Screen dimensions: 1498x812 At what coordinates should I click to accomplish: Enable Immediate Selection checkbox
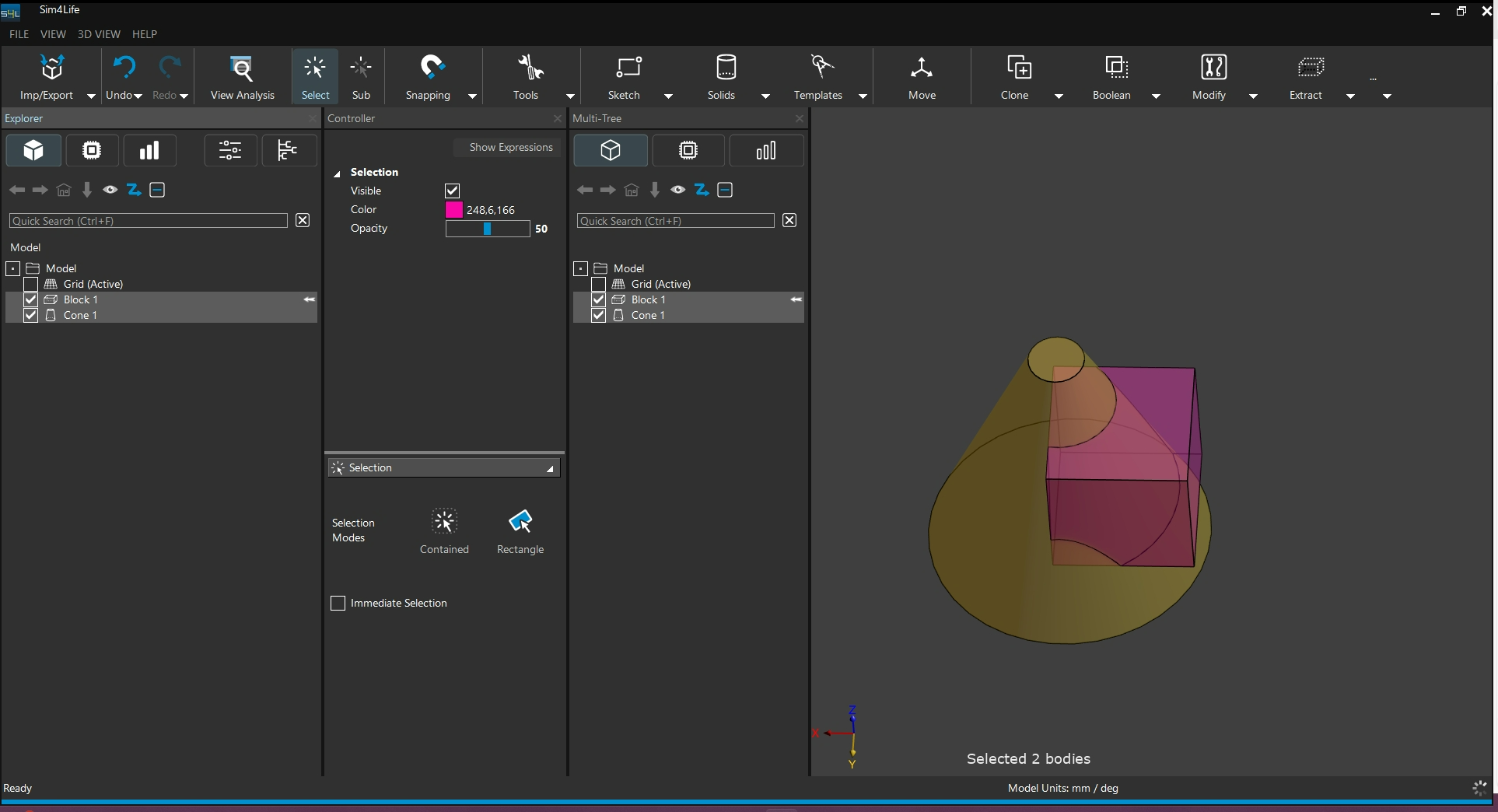click(338, 604)
